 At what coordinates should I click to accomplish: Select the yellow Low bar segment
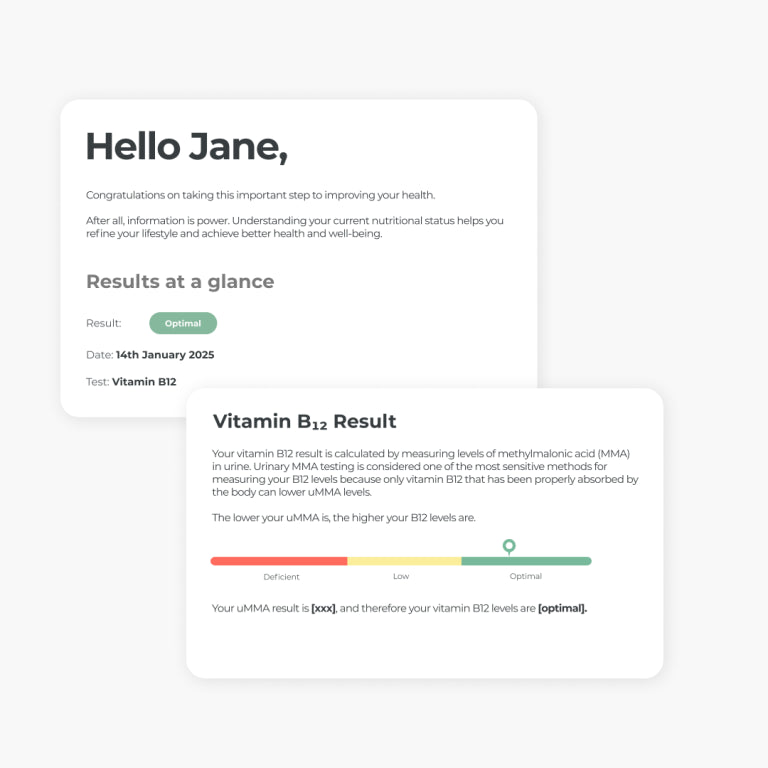pyautogui.click(x=404, y=561)
